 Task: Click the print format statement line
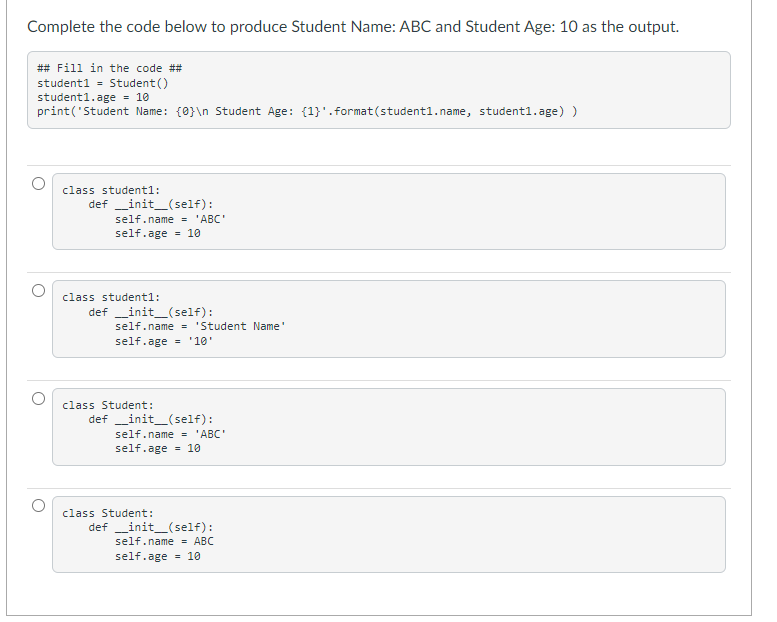tap(307, 112)
